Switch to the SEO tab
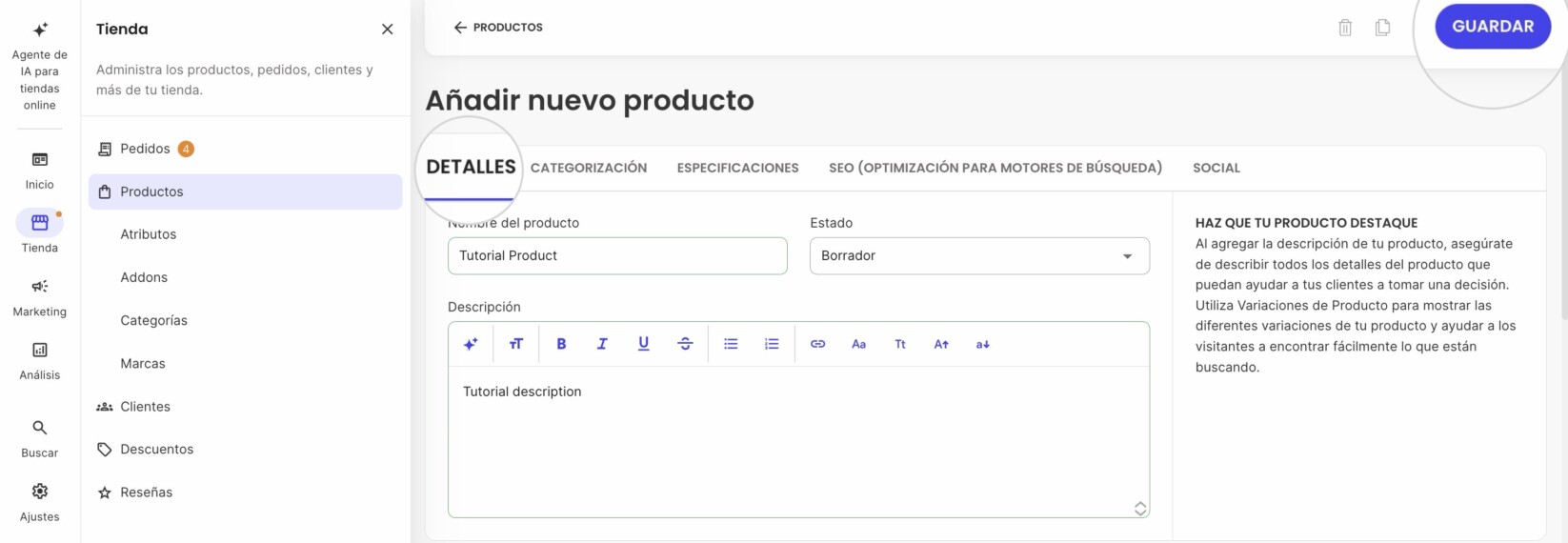 point(995,168)
